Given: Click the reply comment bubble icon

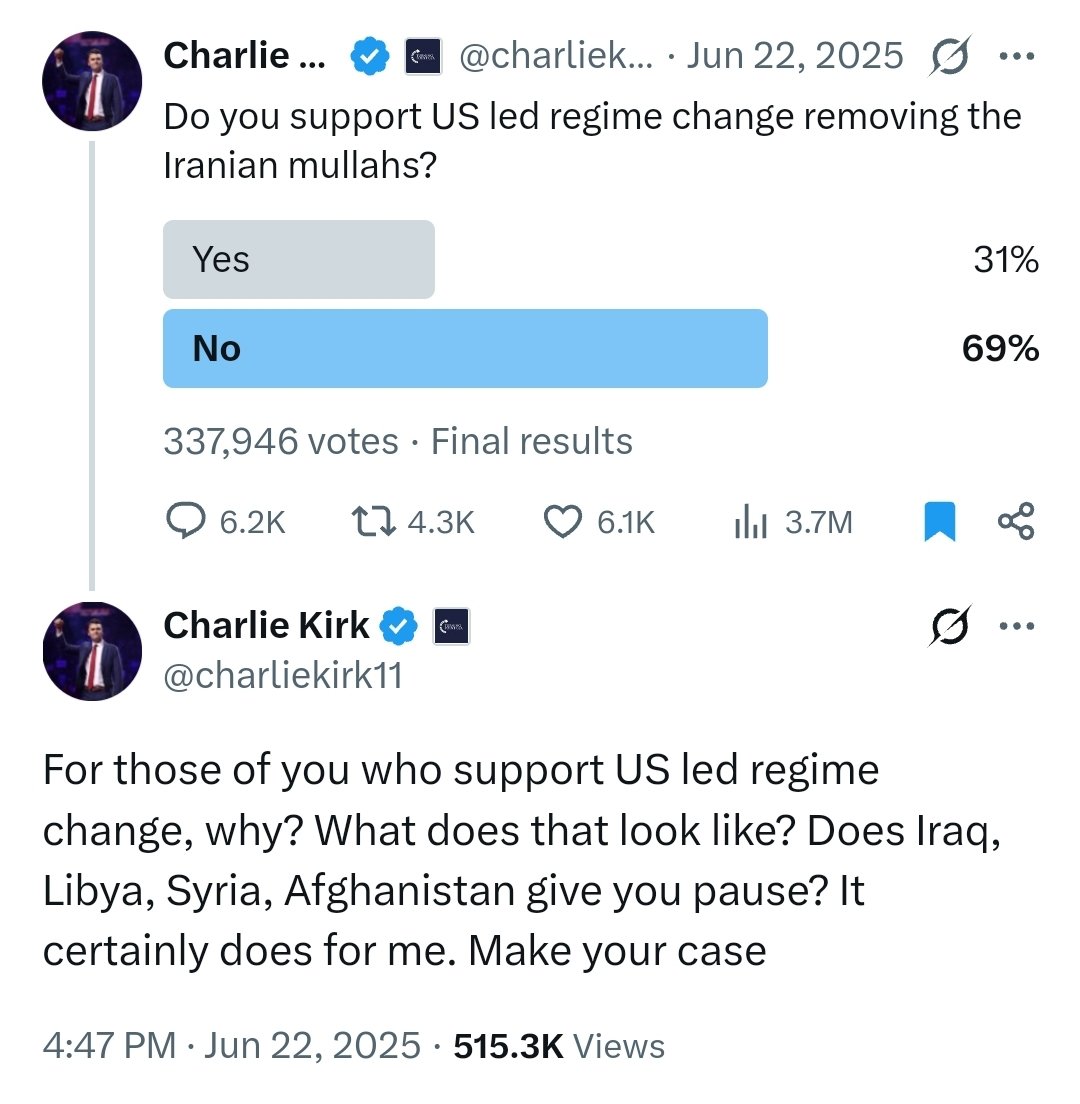Looking at the screenshot, I should click(x=184, y=521).
